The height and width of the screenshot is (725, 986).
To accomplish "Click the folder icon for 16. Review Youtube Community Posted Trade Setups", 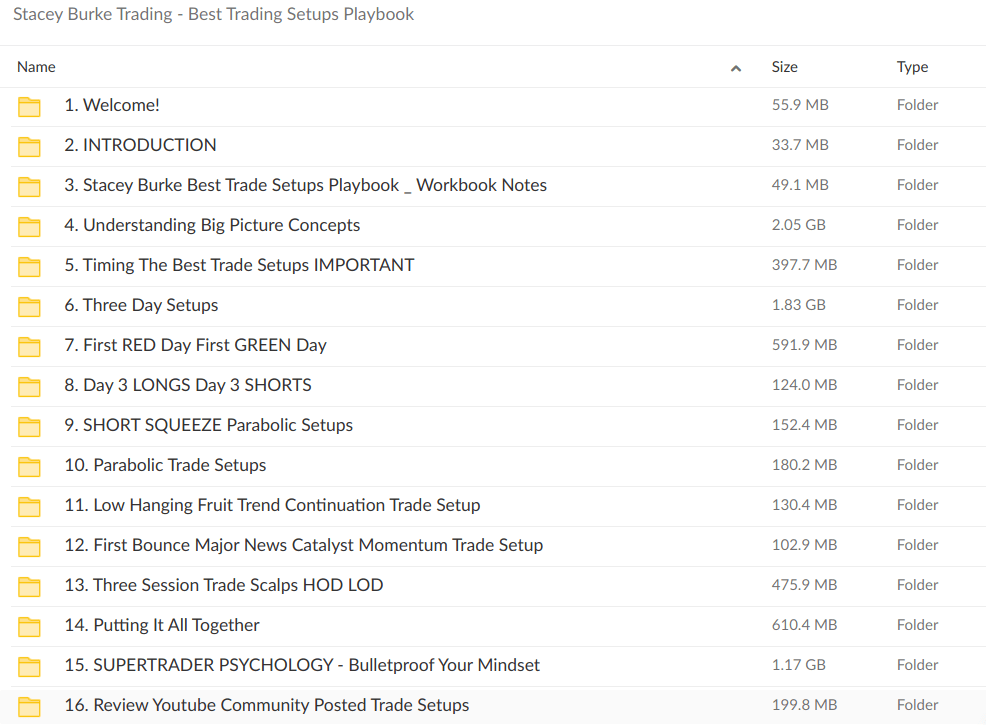I will pos(29,705).
